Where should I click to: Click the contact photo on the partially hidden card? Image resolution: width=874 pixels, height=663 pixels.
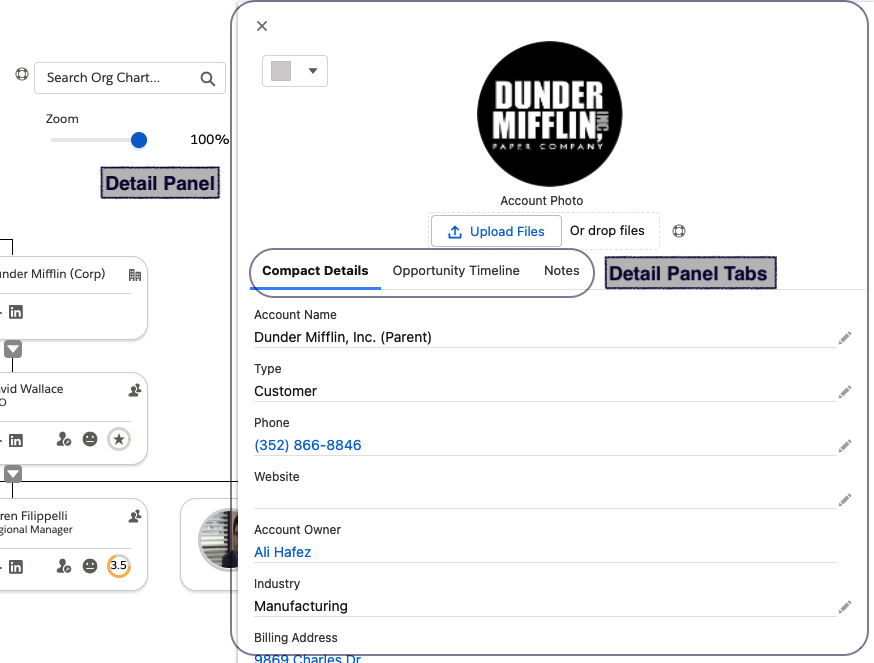(x=218, y=539)
